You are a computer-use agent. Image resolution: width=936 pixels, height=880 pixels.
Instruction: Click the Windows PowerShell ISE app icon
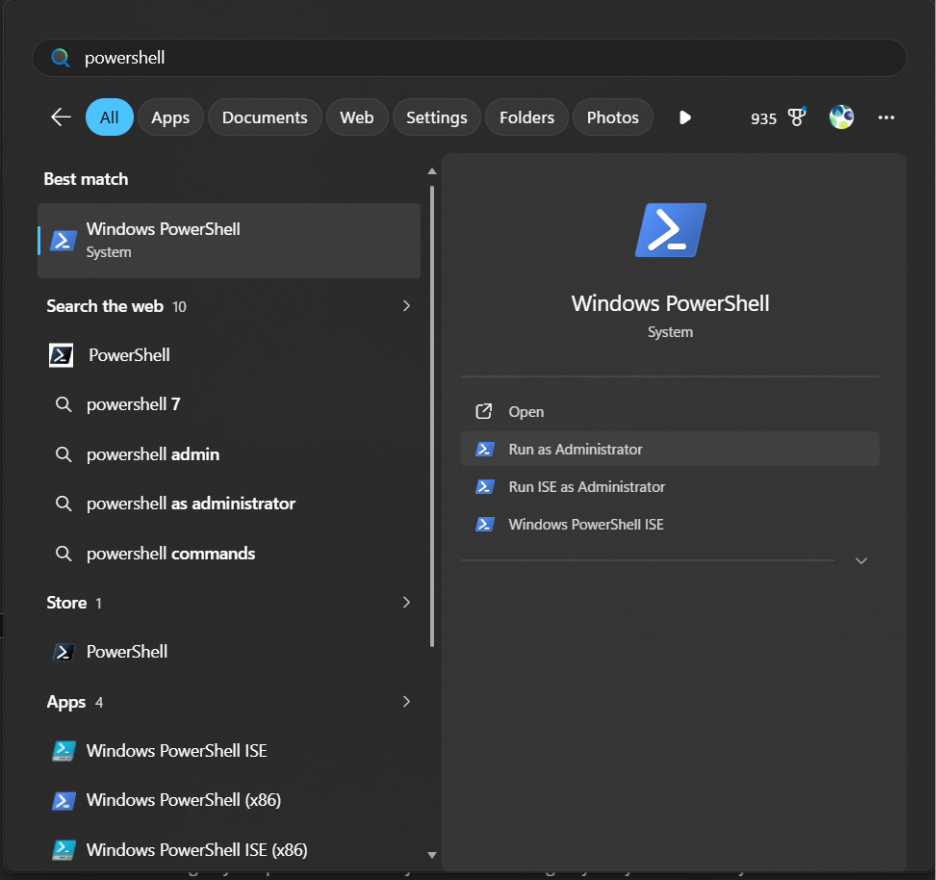tap(63, 751)
